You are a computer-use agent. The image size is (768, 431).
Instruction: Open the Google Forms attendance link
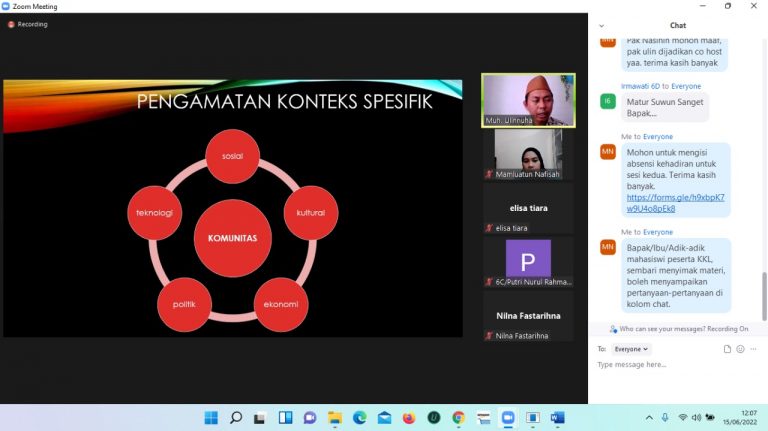[x=675, y=203]
